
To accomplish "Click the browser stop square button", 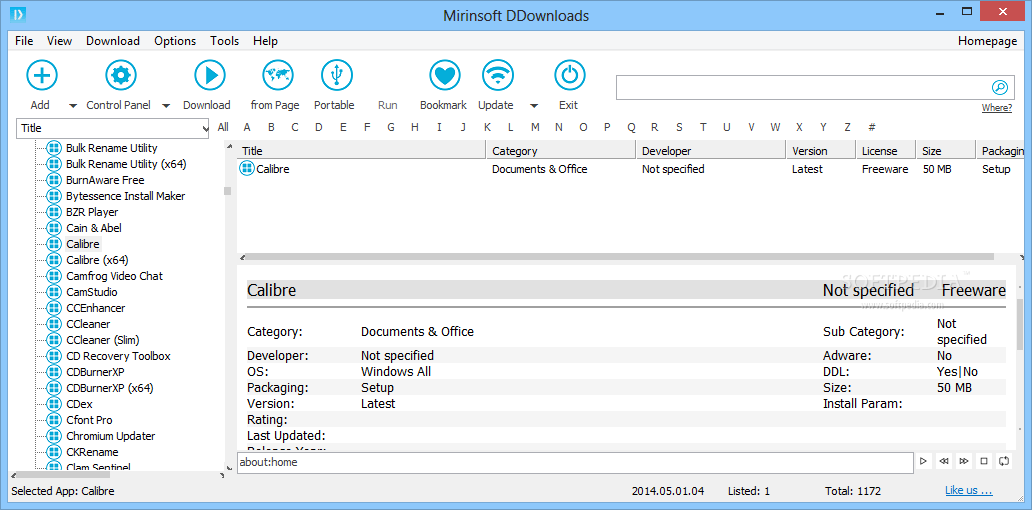I will pyautogui.click(x=984, y=461).
